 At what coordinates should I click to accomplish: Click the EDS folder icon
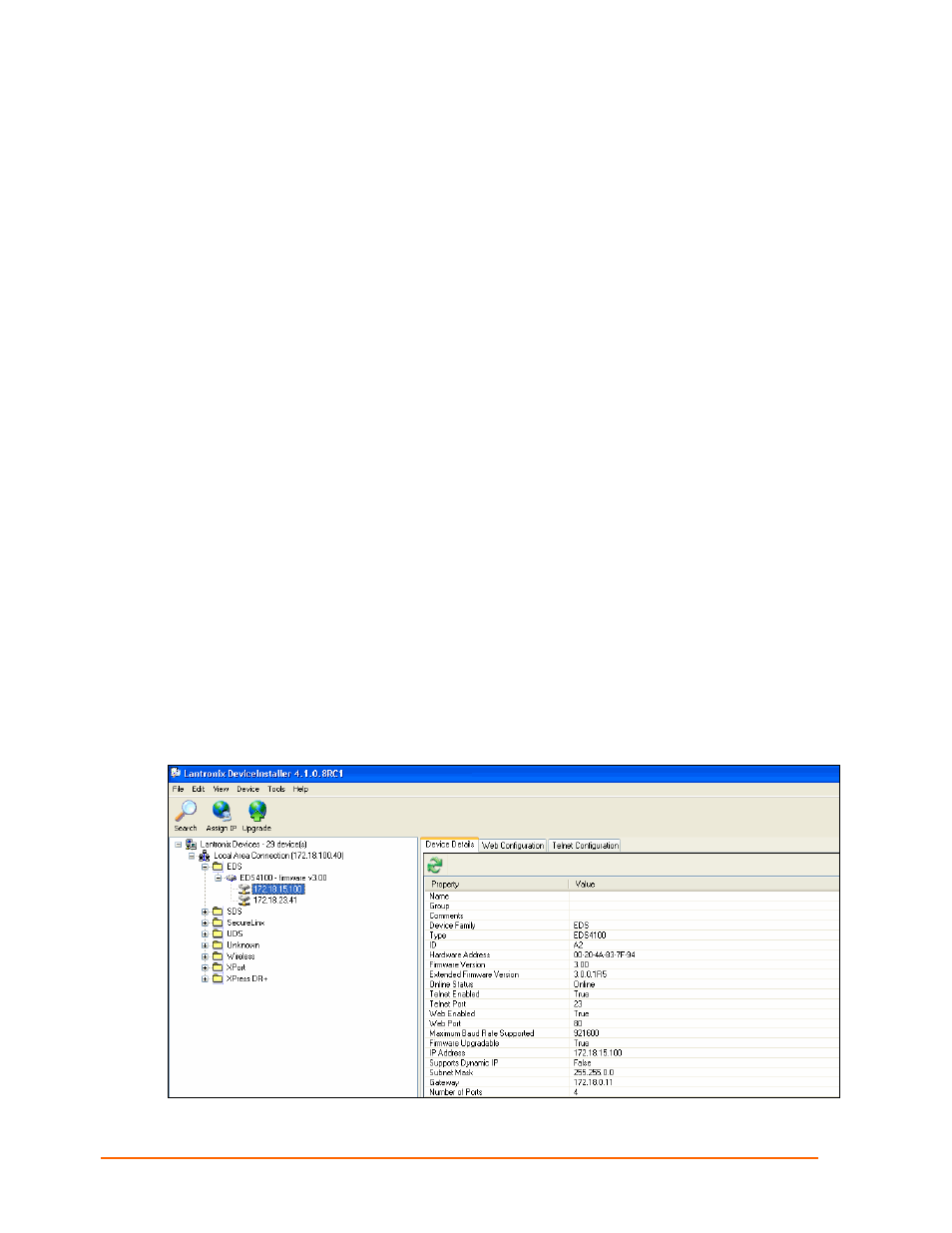coord(218,867)
